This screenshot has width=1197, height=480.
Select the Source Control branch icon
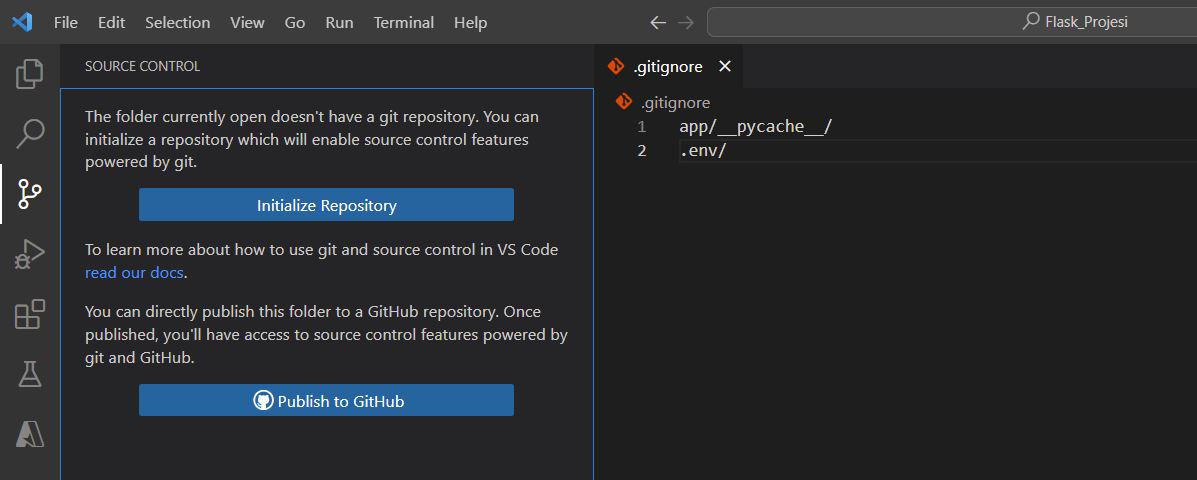[30, 194]
